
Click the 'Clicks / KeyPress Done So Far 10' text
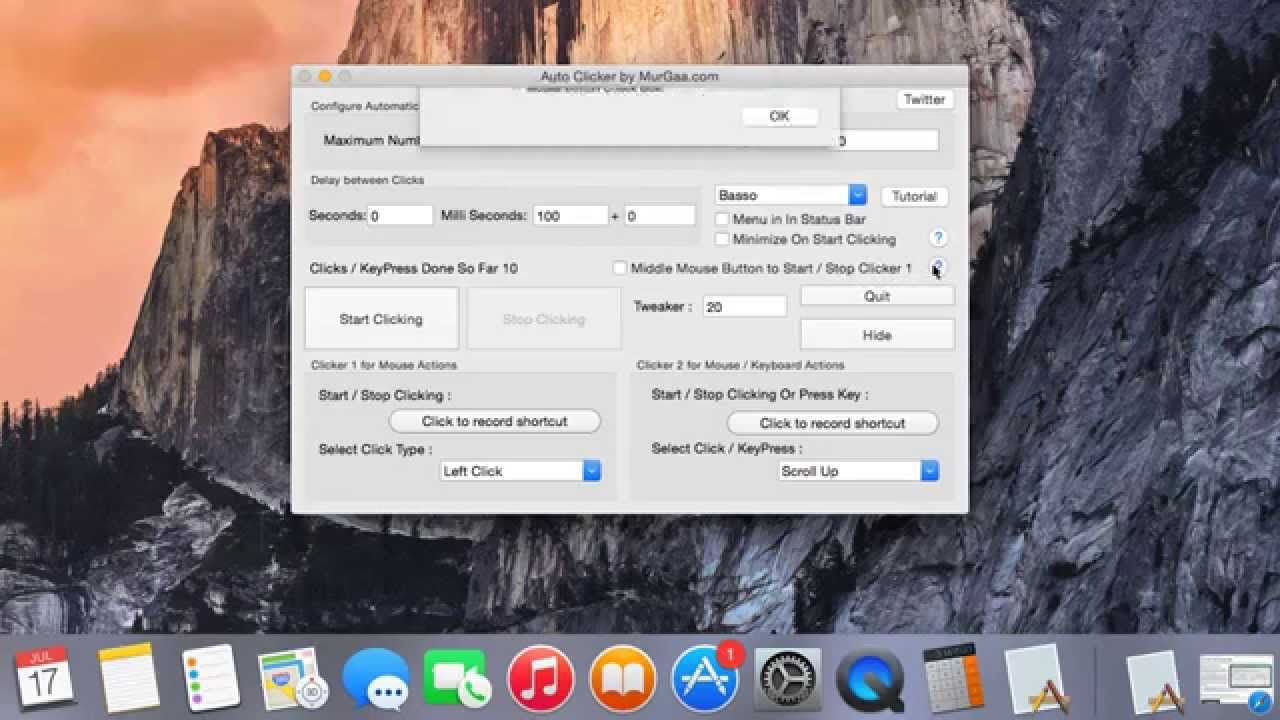[414, 268]
